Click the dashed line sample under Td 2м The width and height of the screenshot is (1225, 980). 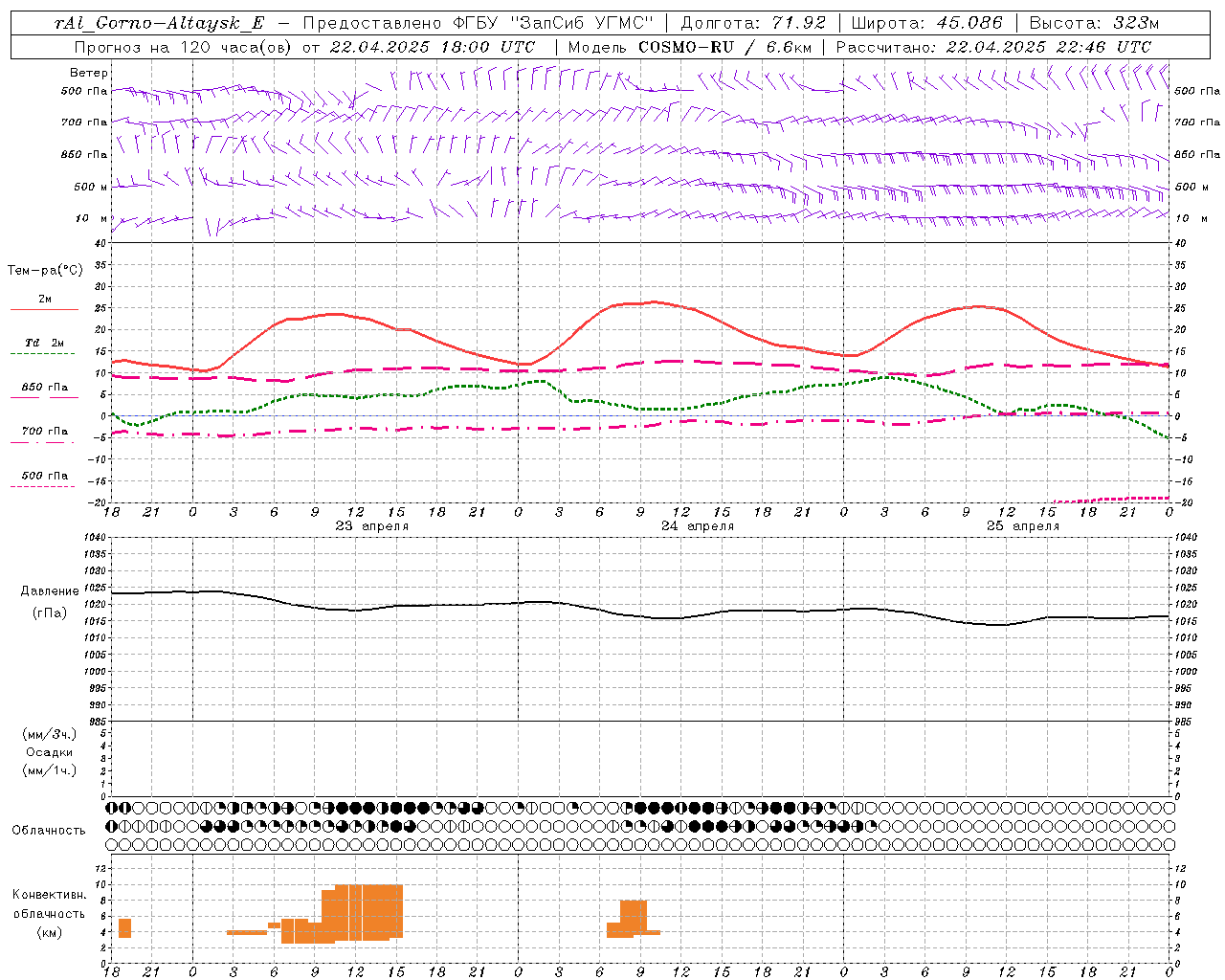point(43,354)
